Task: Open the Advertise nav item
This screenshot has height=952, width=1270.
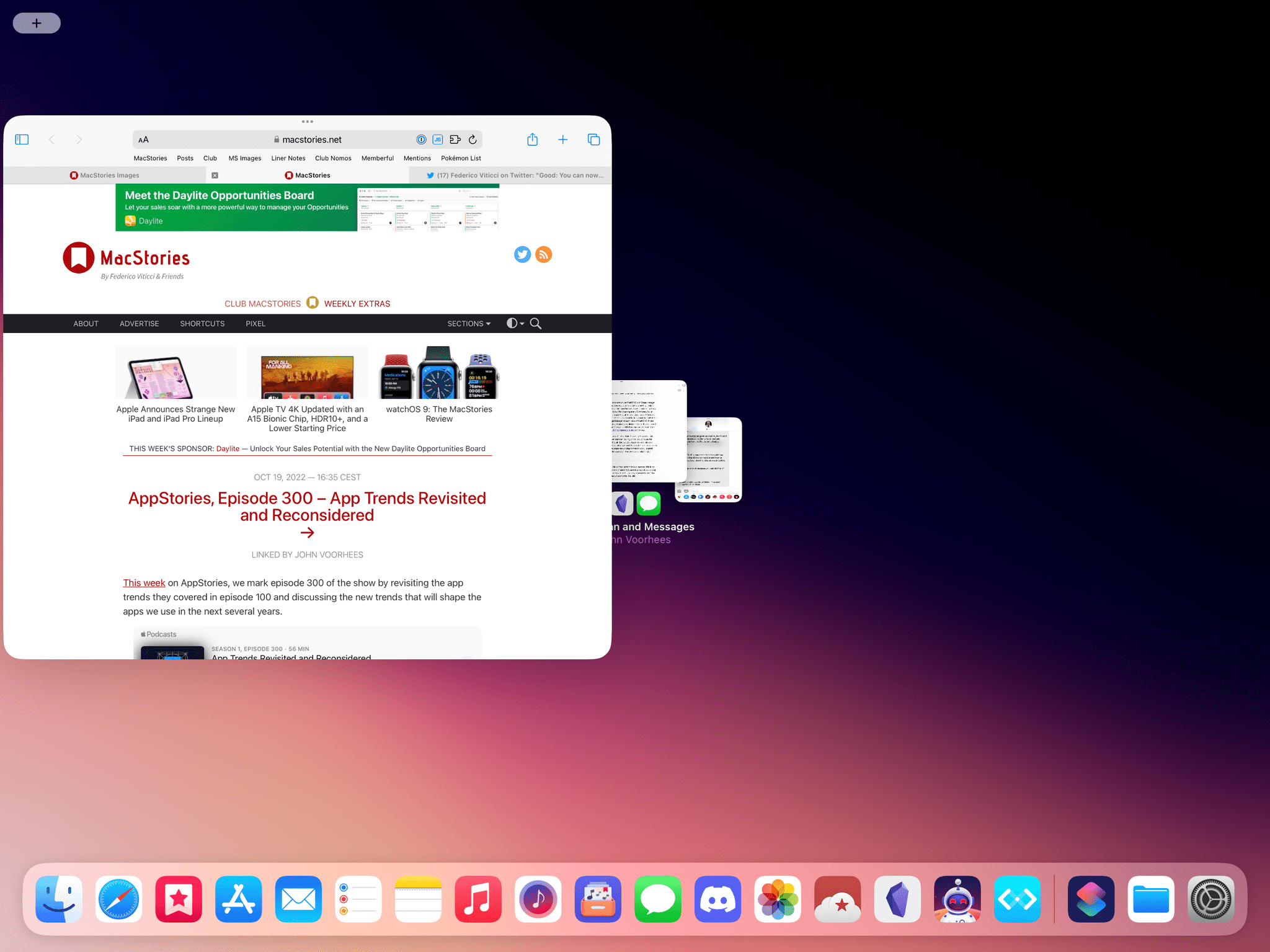Action: coord(139,324)
